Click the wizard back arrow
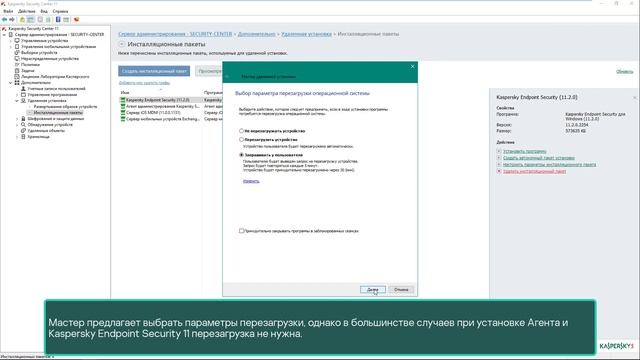The width and height of the screenshot is (640, 360). pos(227,76)
